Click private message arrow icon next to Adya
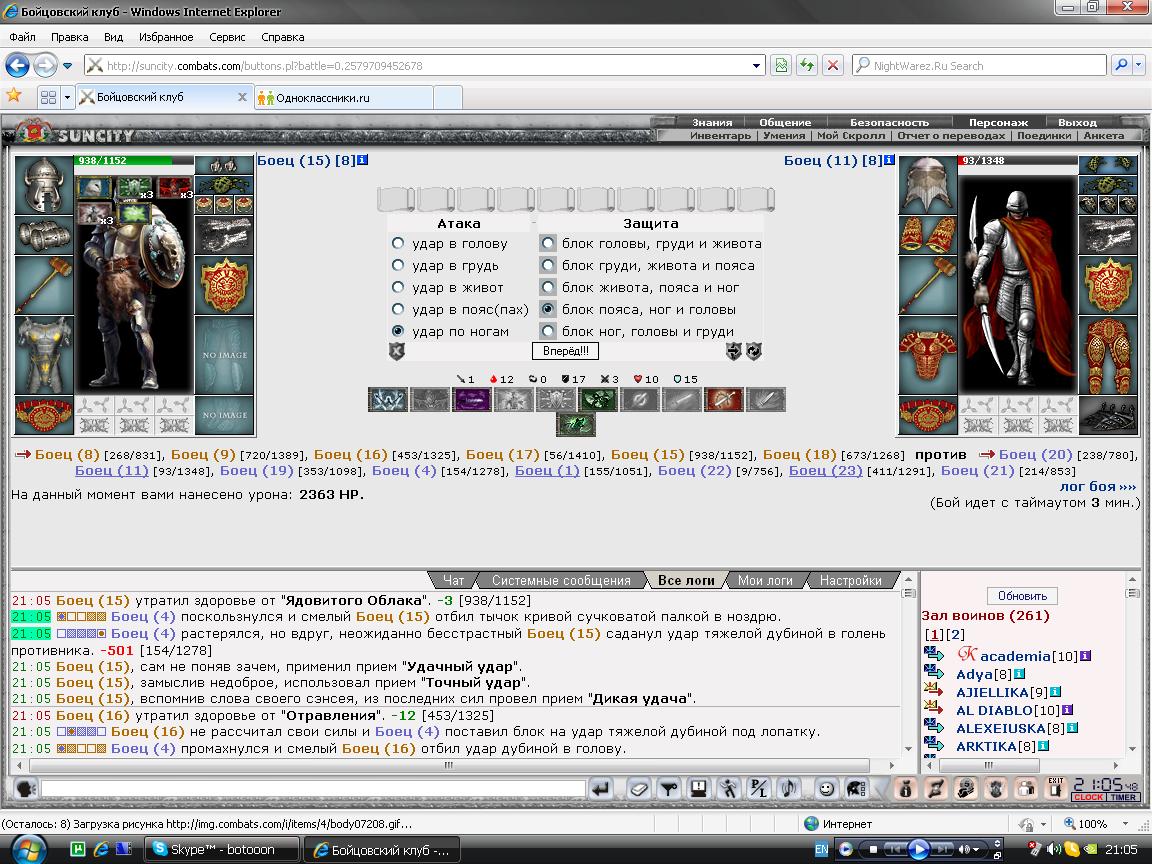 point(934,672)
